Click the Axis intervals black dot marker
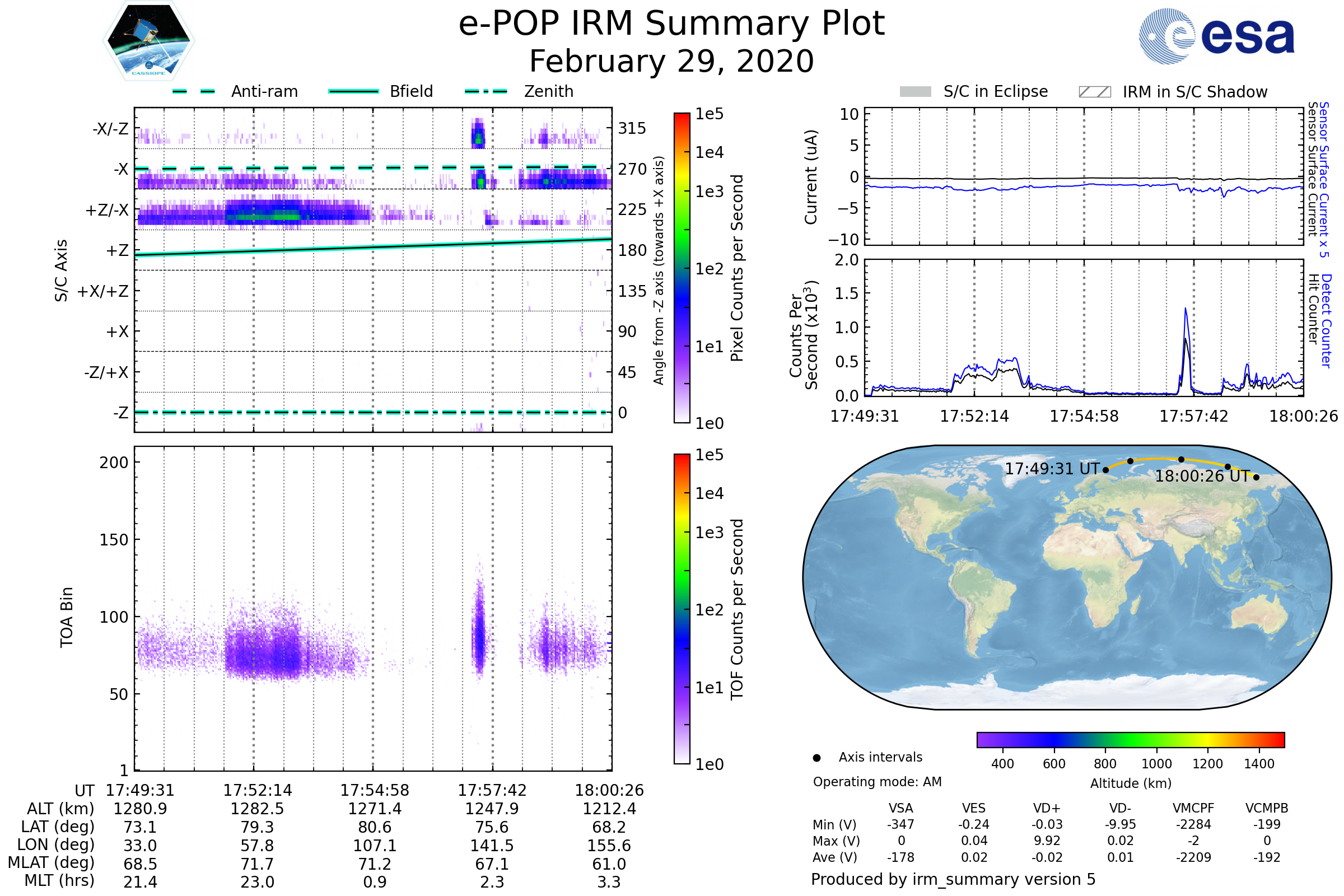The height and width of the screenshot is (896, 1344). tap(816, 758)
